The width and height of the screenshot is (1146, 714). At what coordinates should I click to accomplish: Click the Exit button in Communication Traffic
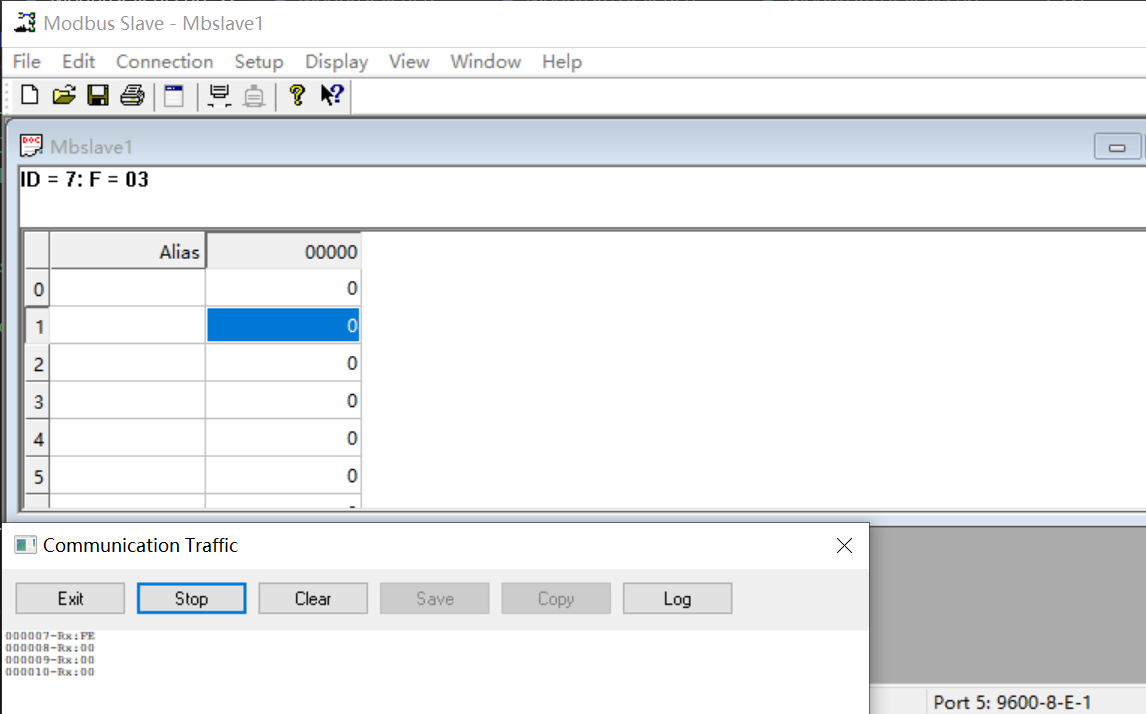(70, 599)
